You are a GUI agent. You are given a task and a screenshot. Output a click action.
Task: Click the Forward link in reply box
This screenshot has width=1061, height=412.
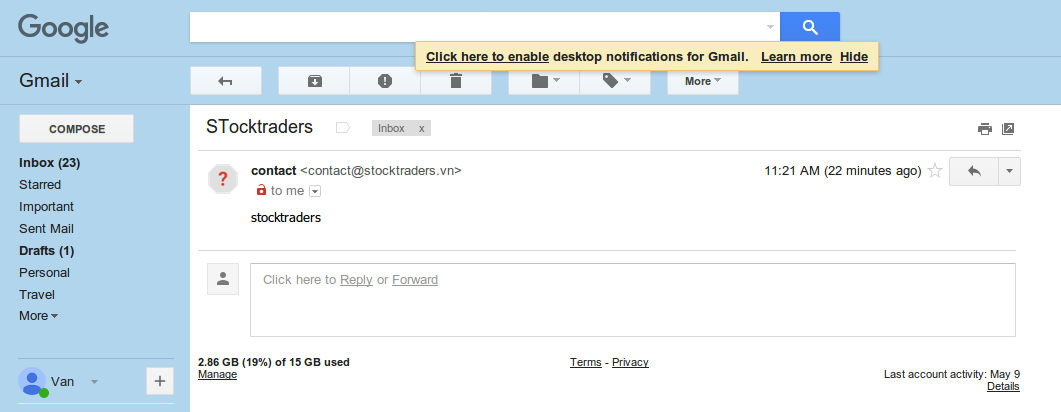(415, 279)
